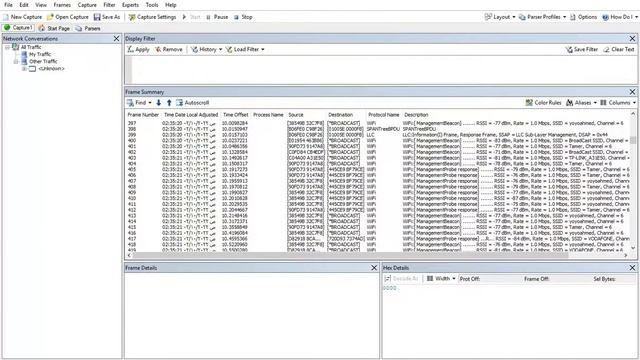
Task: Select frame 398 SPANTreeBPDU row
Action: 378,129
